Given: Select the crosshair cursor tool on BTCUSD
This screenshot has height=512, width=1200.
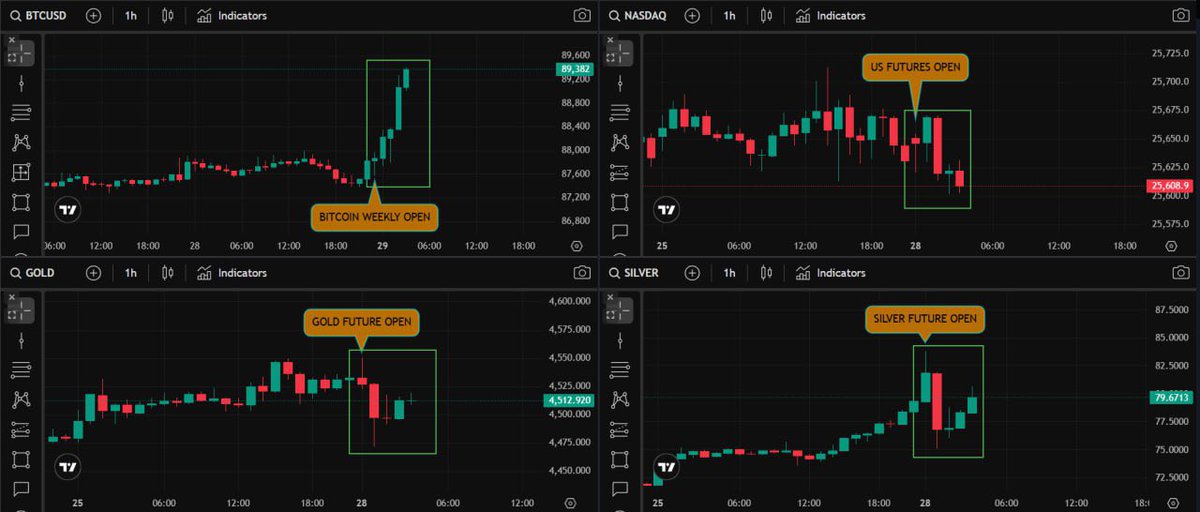Looking at the screenshot, I should [20, 54].
